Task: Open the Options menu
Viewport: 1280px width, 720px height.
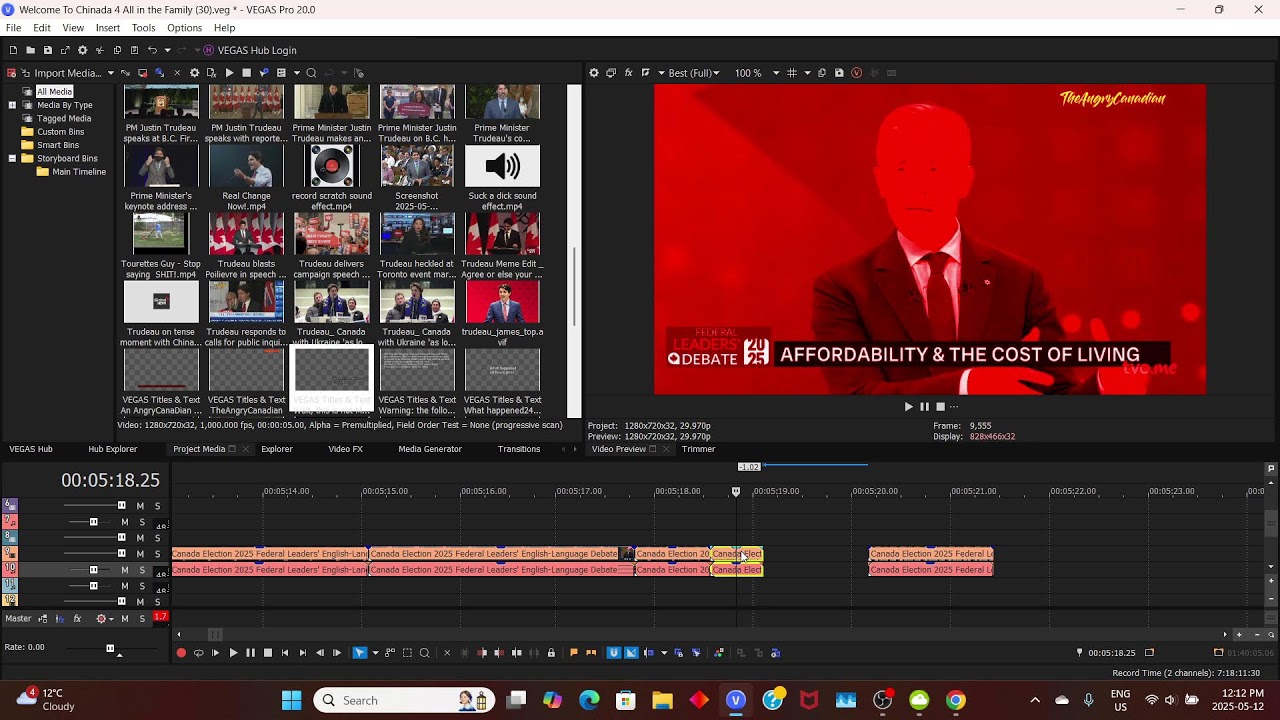Action: [x=184, y=28]
